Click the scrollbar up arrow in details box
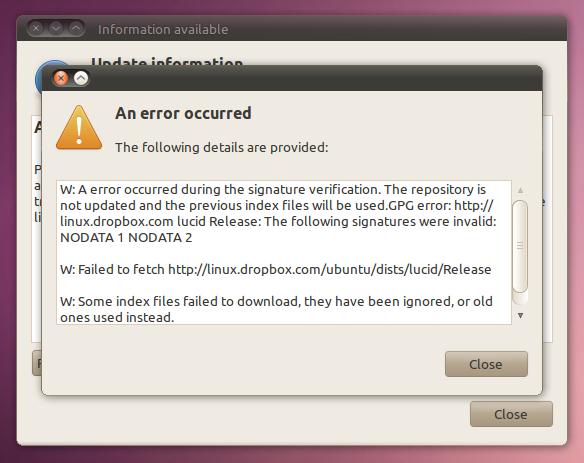 521,190
